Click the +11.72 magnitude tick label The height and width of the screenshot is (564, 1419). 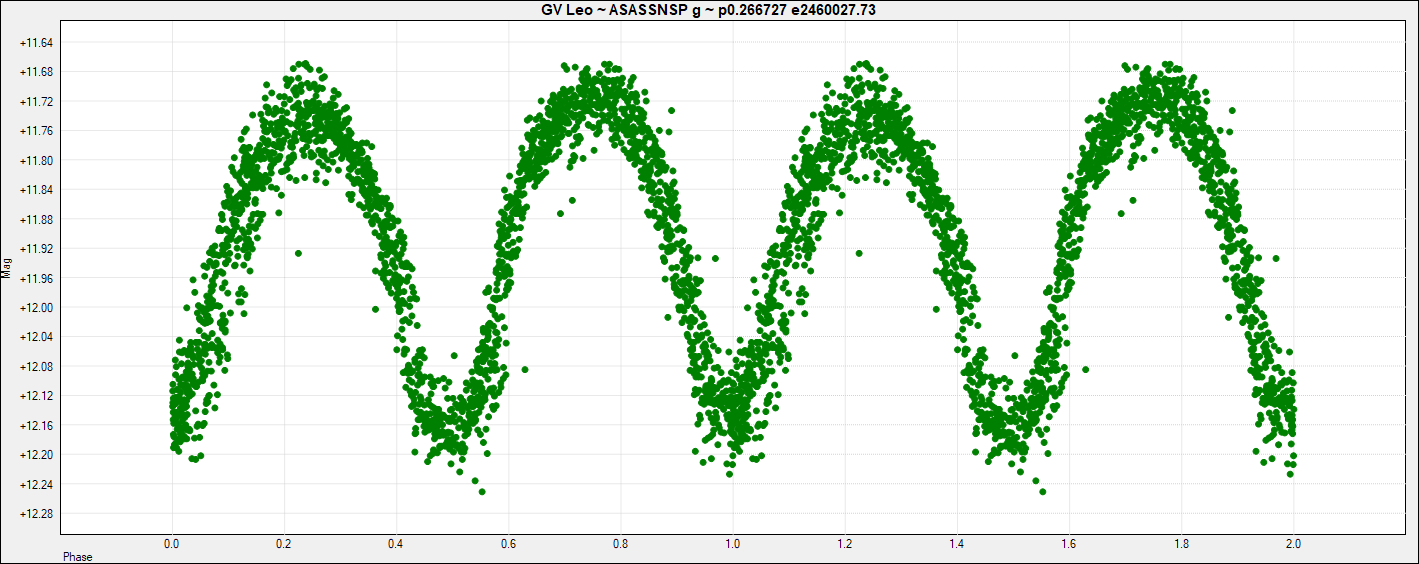[x=37, y=102]
